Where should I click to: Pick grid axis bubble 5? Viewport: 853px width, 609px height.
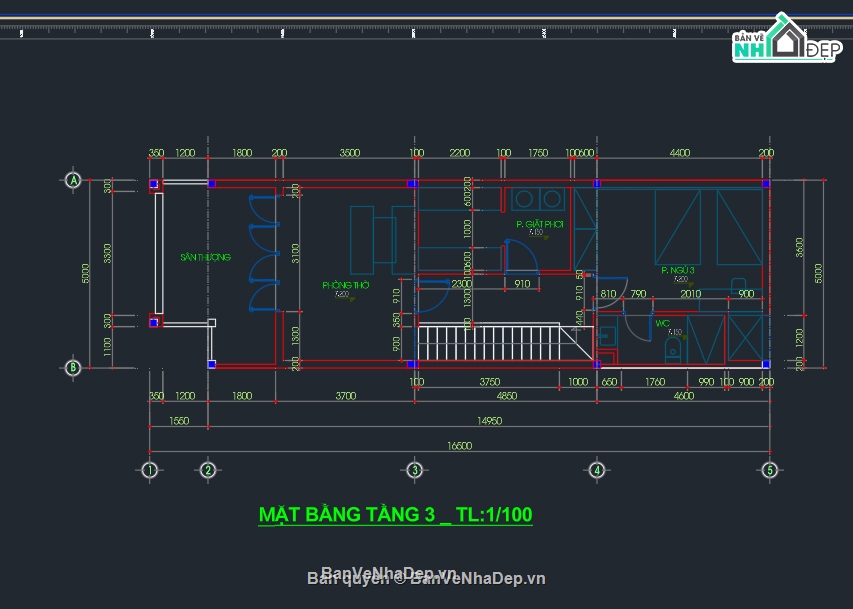coord(768,469)
